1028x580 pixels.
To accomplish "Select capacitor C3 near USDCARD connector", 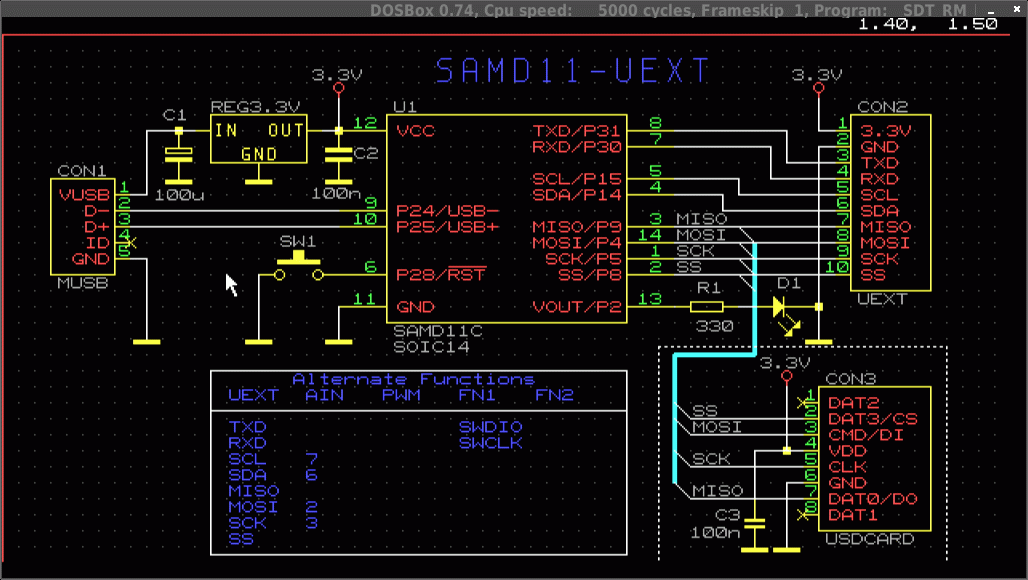I will click(x=756, y=522).
